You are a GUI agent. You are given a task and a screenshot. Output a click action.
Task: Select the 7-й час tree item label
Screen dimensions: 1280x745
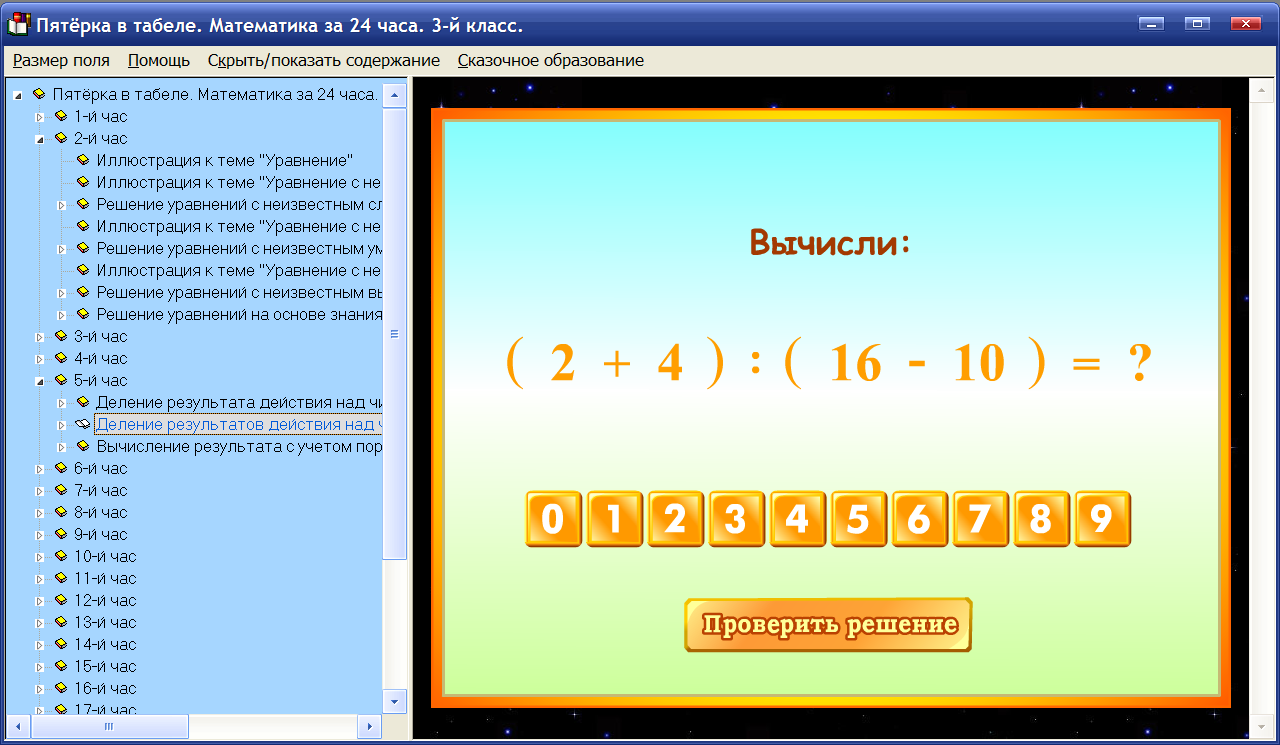pyautogui.click(x=101, y=490)
